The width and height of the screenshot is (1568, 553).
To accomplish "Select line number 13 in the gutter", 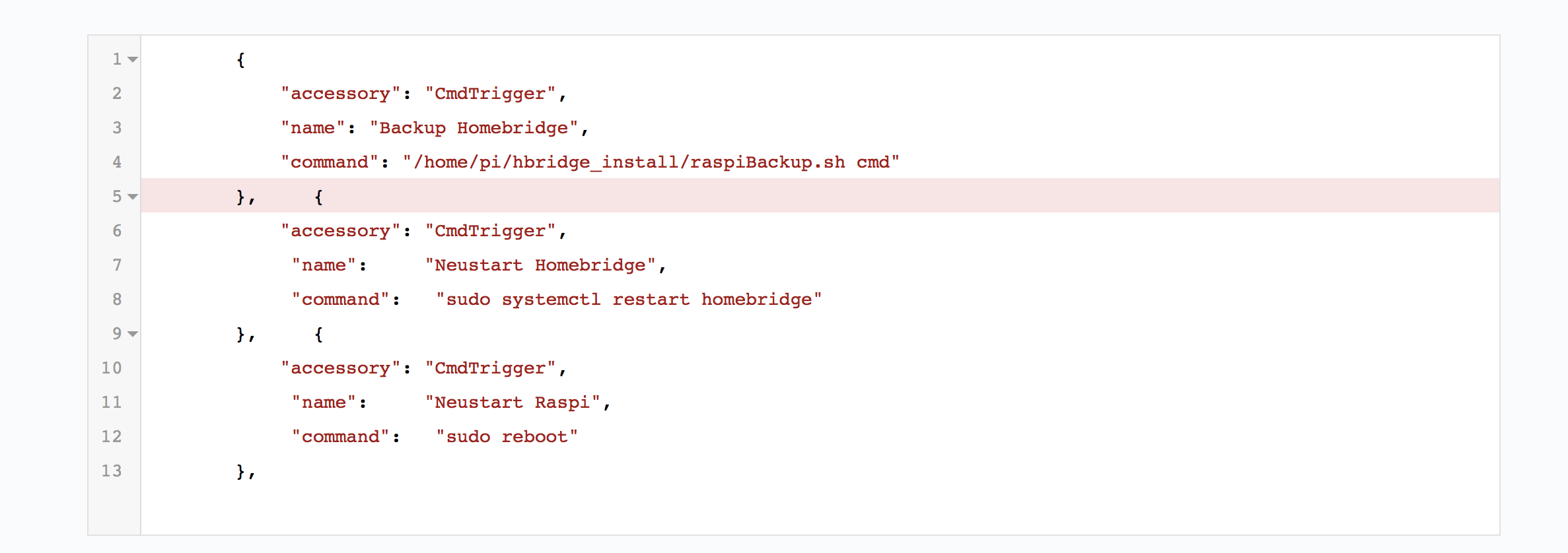I will (x=112, y=471).
